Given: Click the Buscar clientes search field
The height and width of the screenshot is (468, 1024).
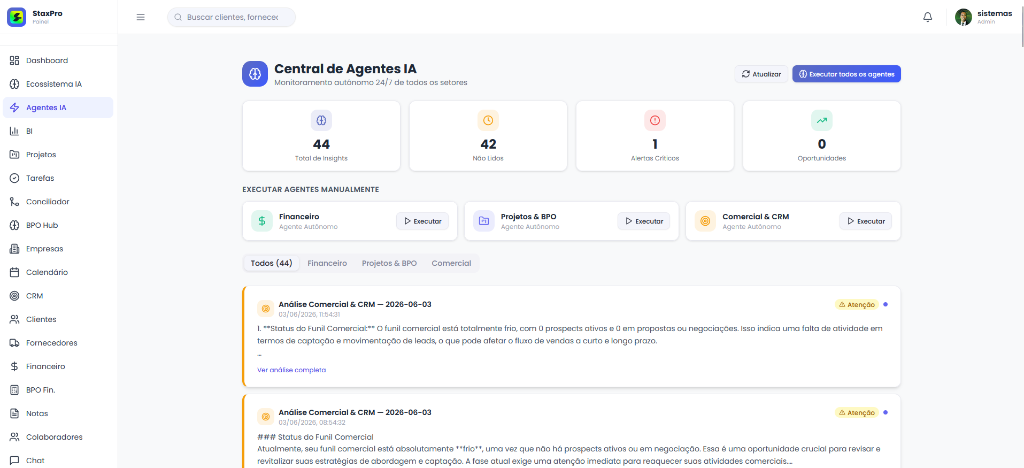Looking at the screenshot, I should pyautogui.click(x=231, y=17).
